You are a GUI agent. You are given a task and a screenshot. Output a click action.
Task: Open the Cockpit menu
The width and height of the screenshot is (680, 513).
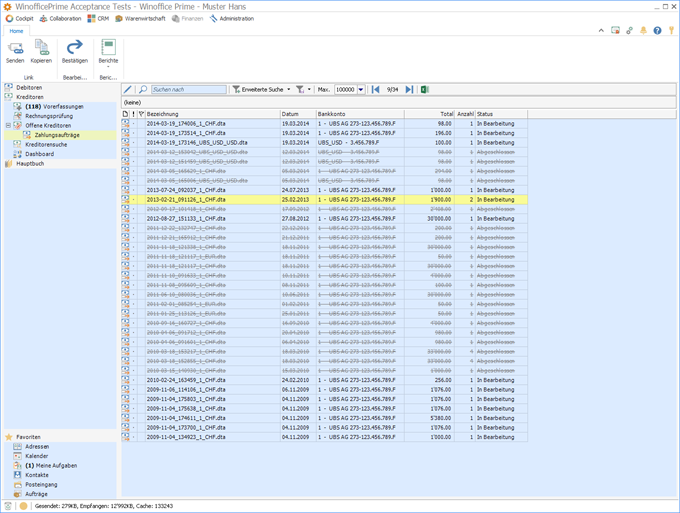19,19
